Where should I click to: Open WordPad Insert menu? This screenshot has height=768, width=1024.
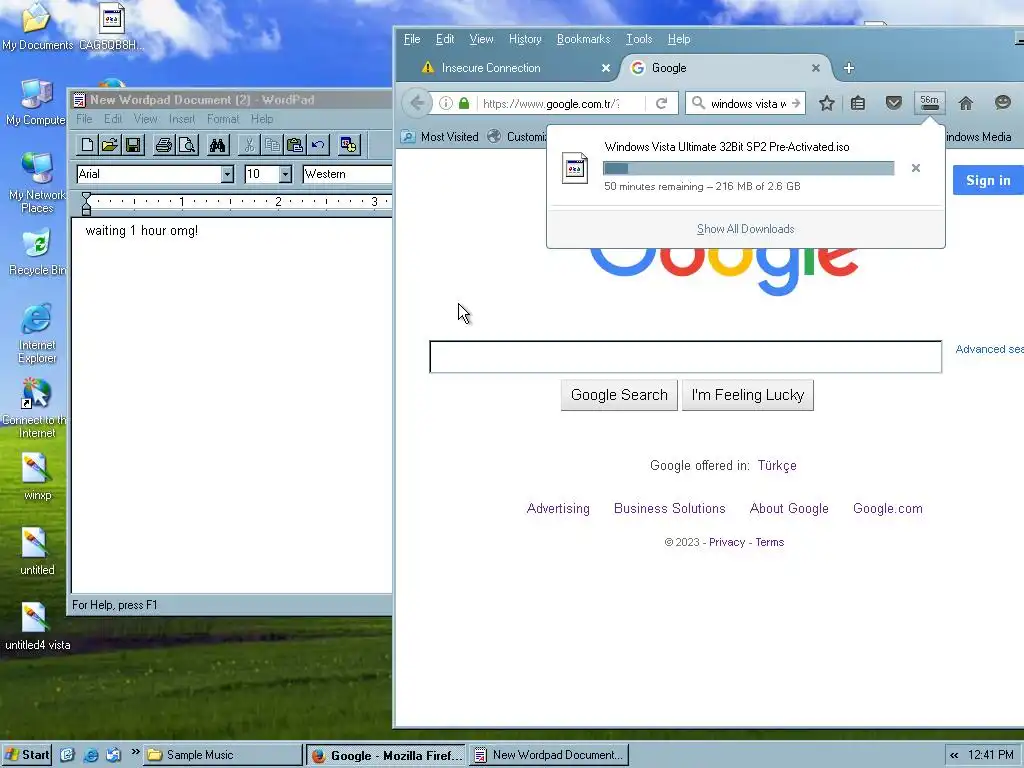click(182, 119)
